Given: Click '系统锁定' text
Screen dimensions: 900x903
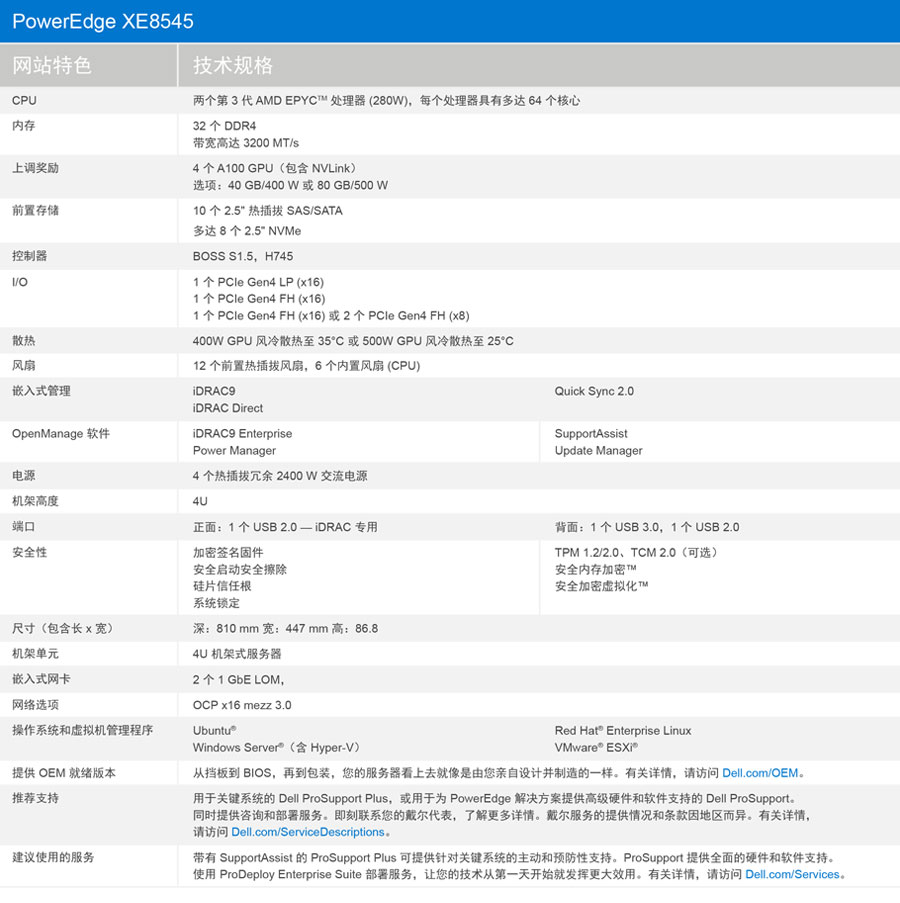Looking at the screenshot, I should 216,603.
